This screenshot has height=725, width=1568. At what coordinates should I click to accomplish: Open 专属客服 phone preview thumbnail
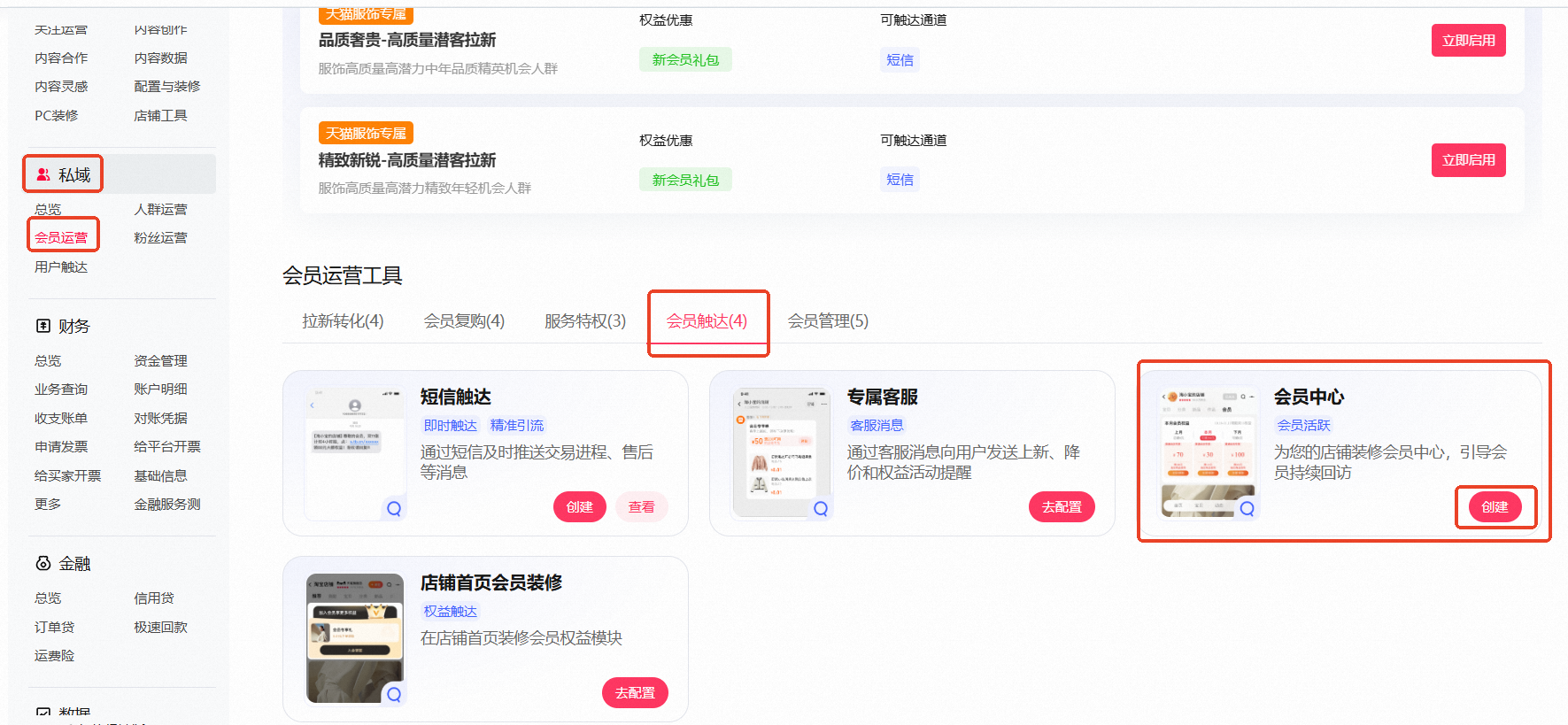coord(781,453)
